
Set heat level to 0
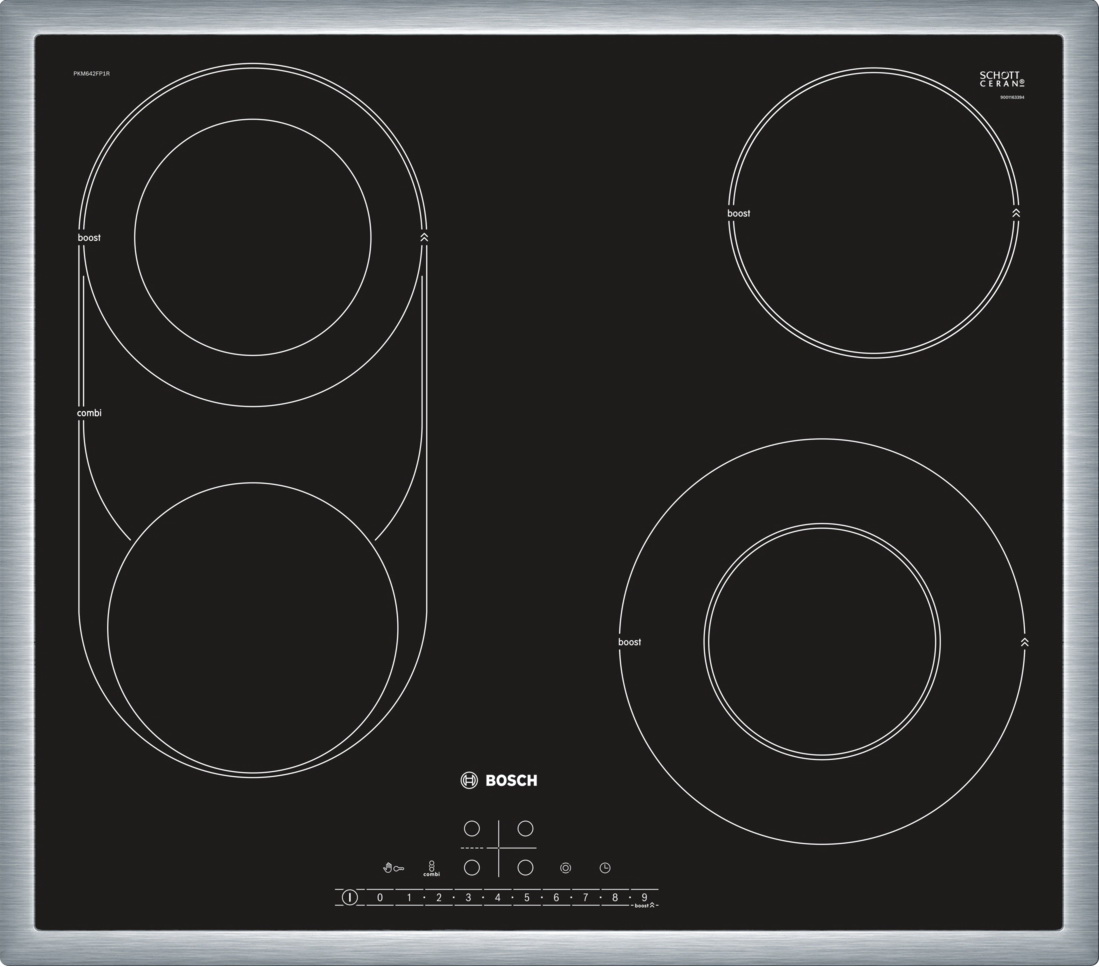[x=380, y=898]
